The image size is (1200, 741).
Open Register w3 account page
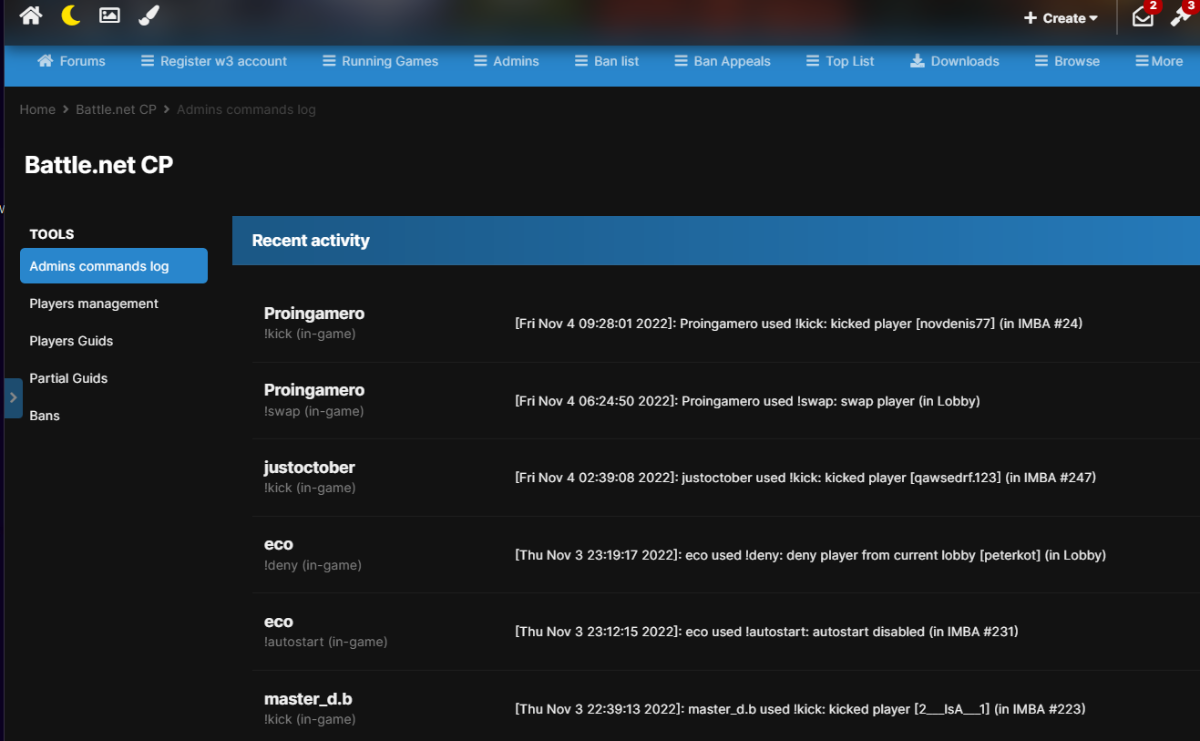coord(213,61)
